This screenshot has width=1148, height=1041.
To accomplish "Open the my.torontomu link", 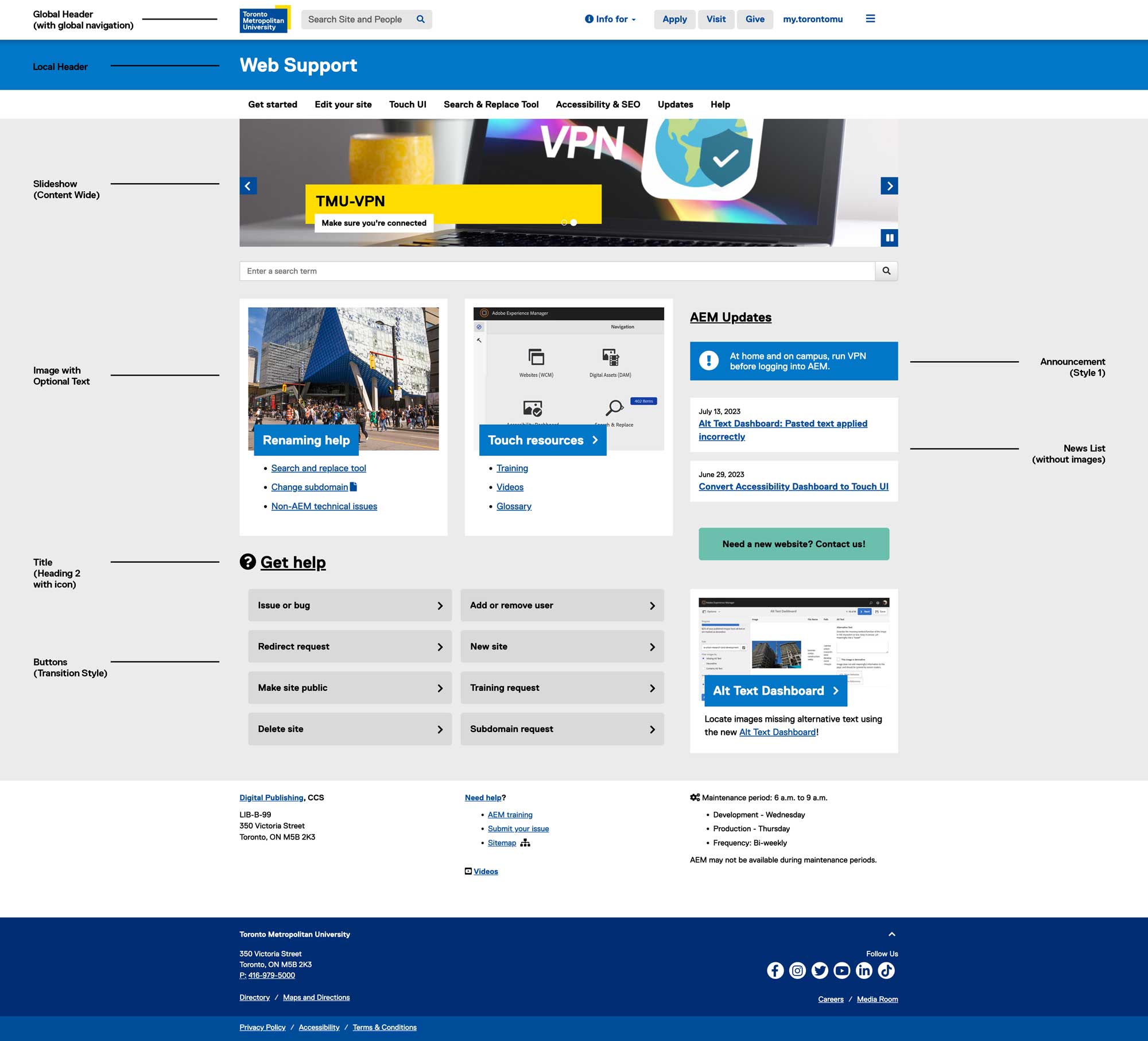I will [813, 19].
